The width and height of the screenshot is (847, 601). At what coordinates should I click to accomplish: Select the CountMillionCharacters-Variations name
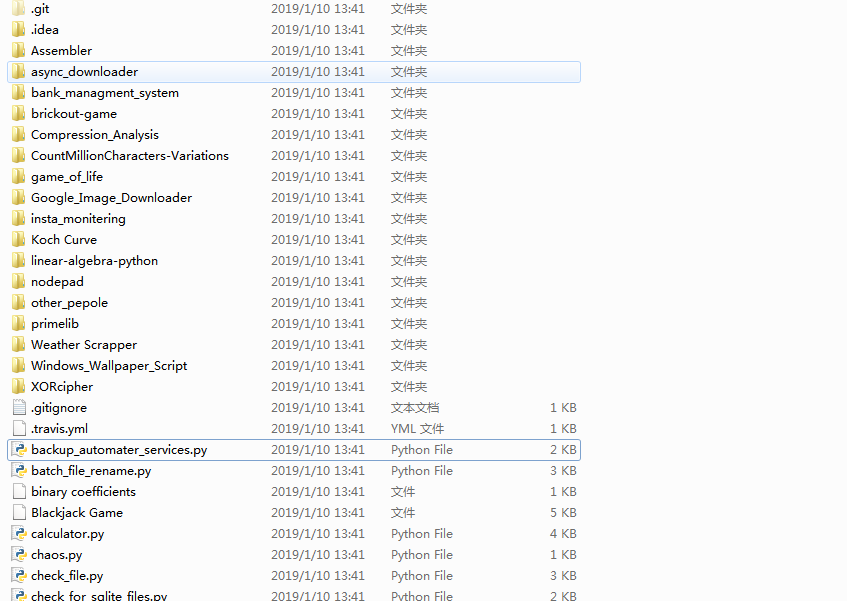(130, 156)
